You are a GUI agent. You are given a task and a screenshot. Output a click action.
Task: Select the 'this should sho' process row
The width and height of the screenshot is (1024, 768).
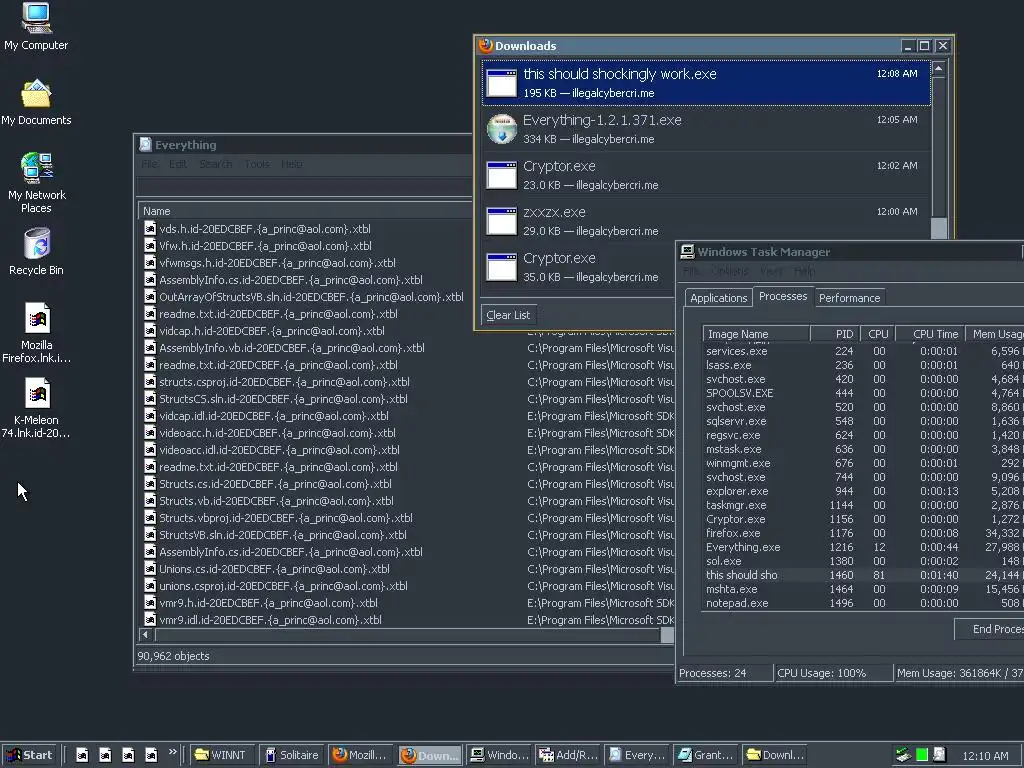(x=863, y=575)
